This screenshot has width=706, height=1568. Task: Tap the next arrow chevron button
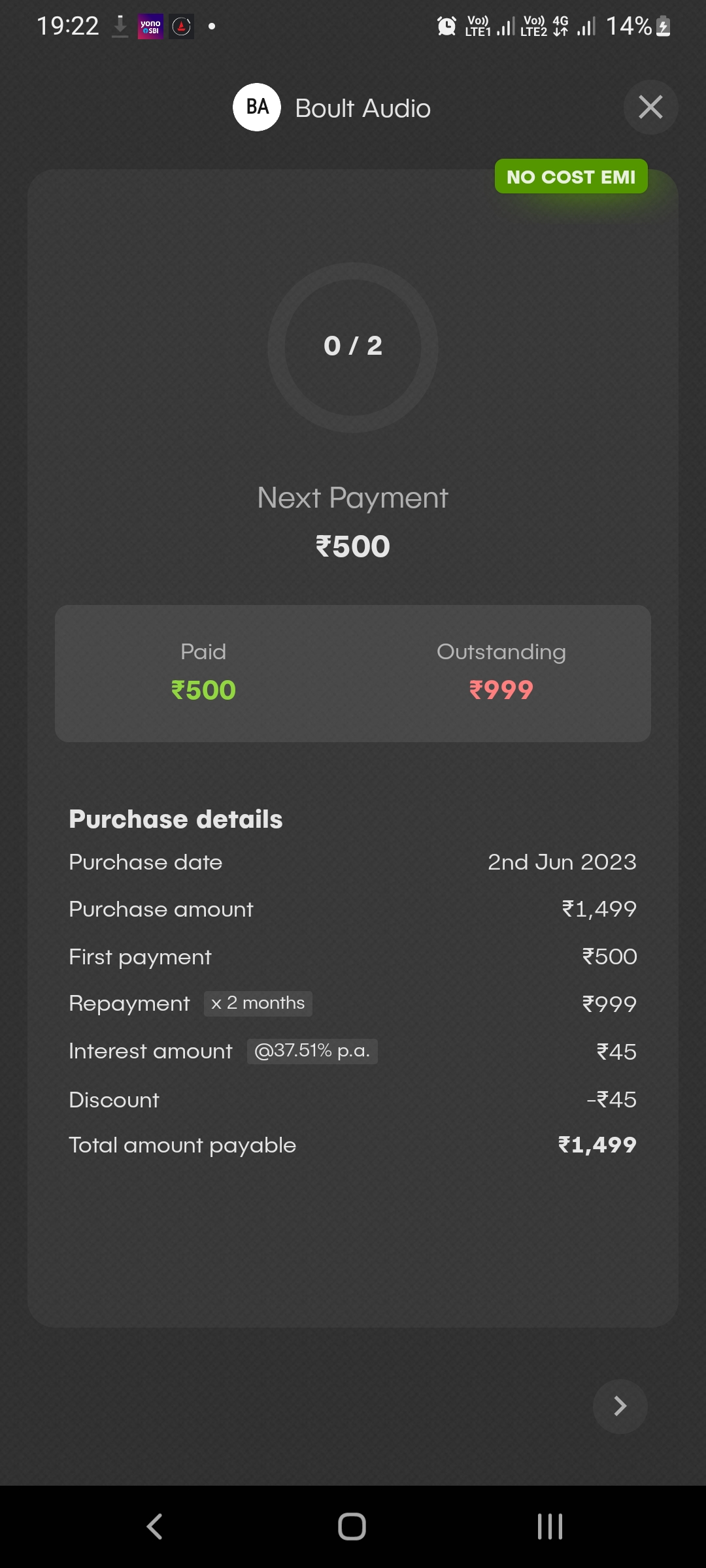pos(620,1406)
